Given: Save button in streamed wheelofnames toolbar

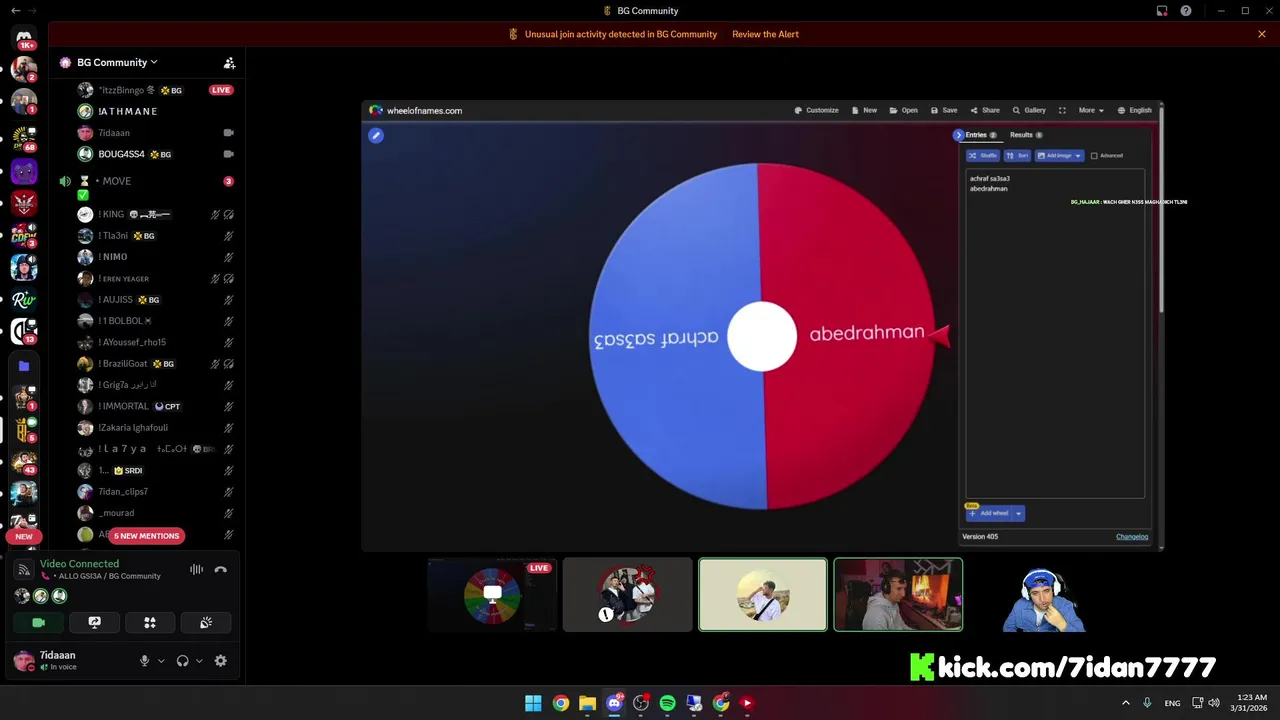Looking at the screenshot, I should tap(943, 110).
